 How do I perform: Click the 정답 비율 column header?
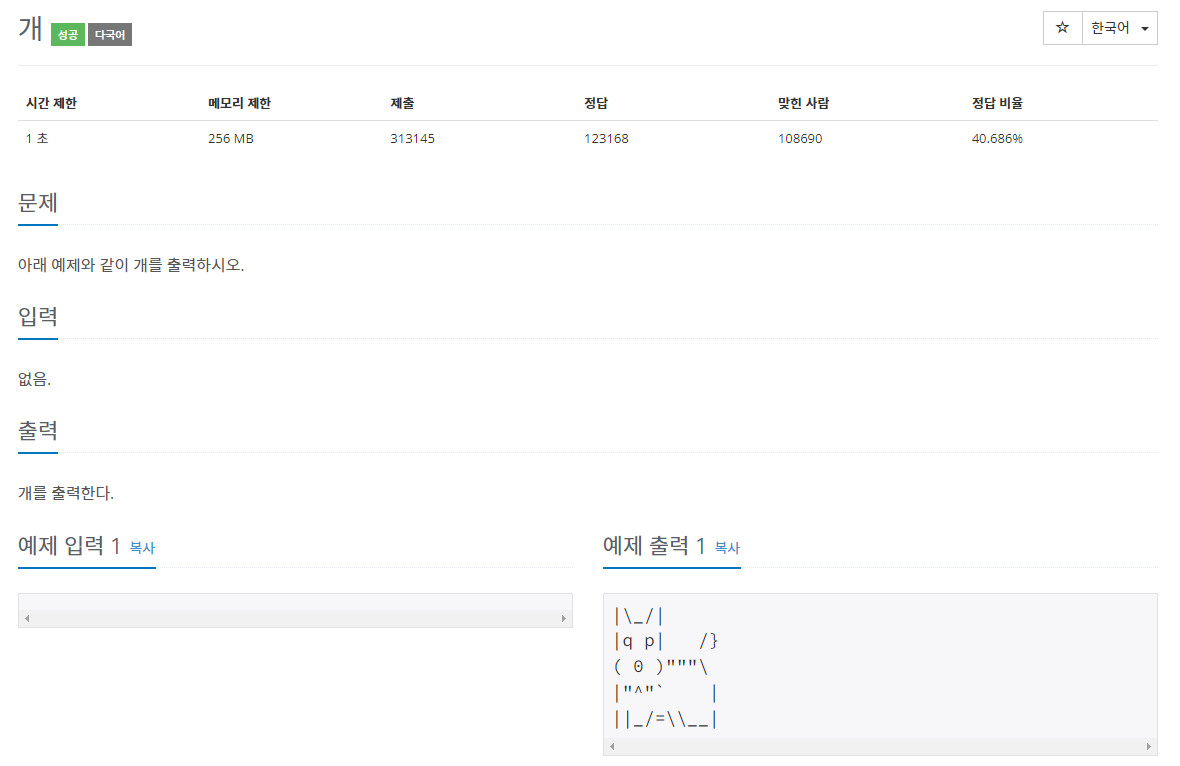pos(997,103)
